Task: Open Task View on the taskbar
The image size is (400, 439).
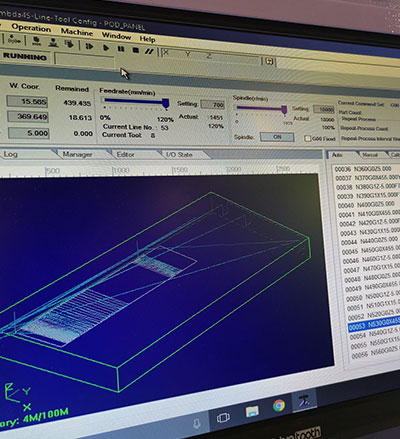Action: pyautogui.click(x=223, y=418)
